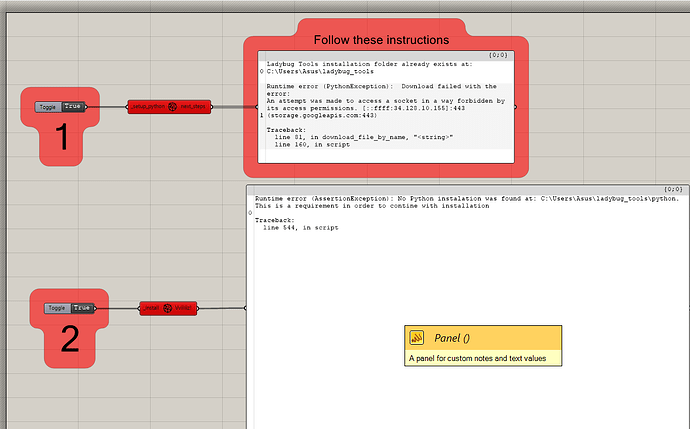Click the output grip of the second Toggle
The height and width of the screenshot is (429, 690).
(x=96, y=309)
